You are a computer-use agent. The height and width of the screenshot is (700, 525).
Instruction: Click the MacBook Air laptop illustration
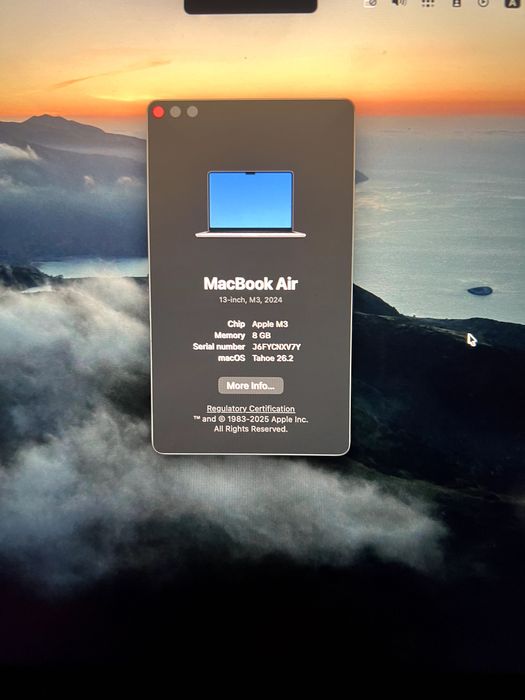[x=250, y=204]
